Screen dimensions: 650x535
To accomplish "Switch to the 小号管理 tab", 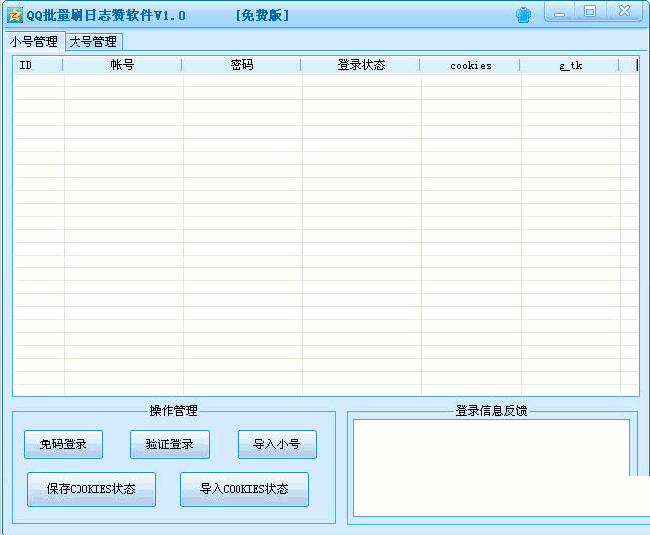I will pyautogui.click(x=34, y=42).
